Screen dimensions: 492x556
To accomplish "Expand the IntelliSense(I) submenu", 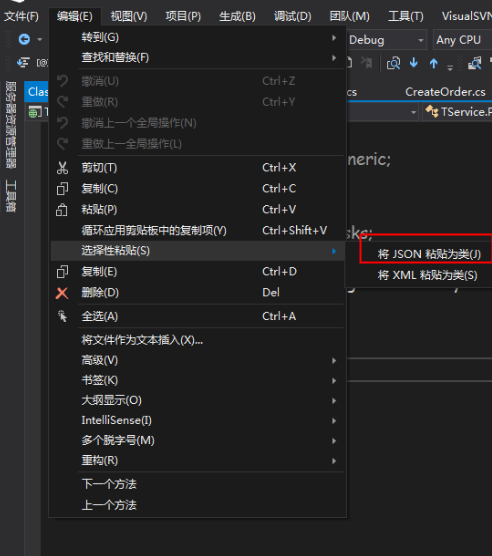I will [197, 421].
